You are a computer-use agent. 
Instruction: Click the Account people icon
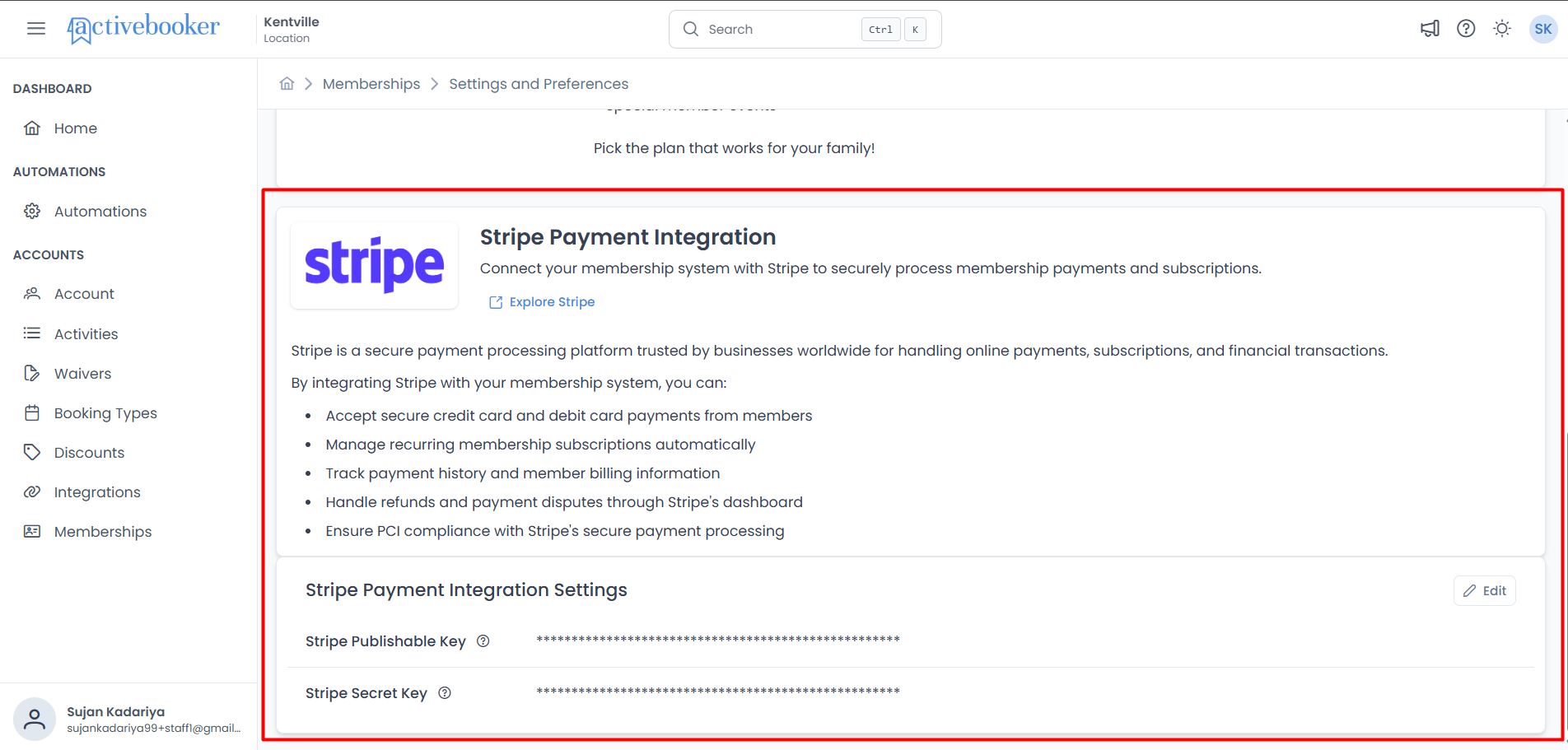pyautogui.click(x=32, y=293)
